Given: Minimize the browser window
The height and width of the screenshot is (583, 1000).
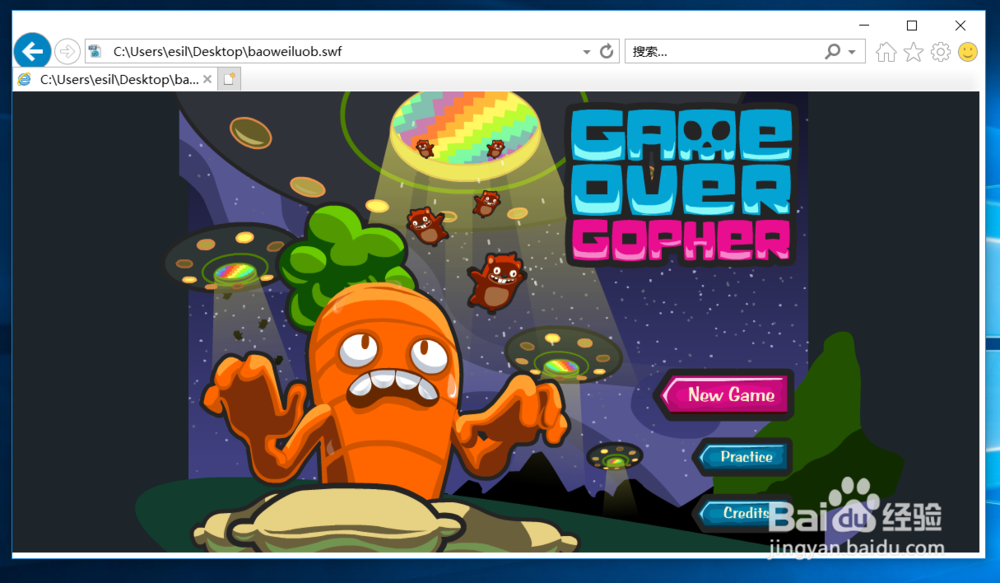Looking at the screenshot, I should [864, 26].
